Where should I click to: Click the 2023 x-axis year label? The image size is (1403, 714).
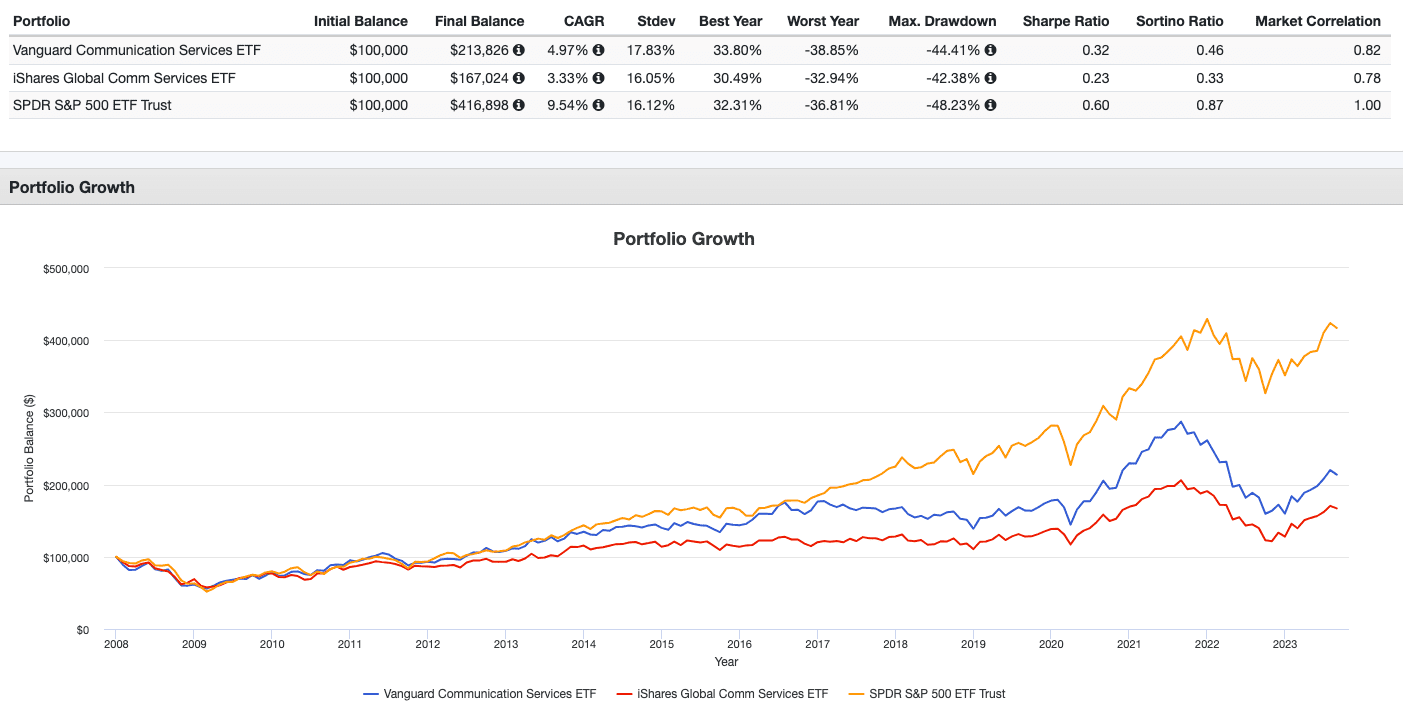point(1284,645)
